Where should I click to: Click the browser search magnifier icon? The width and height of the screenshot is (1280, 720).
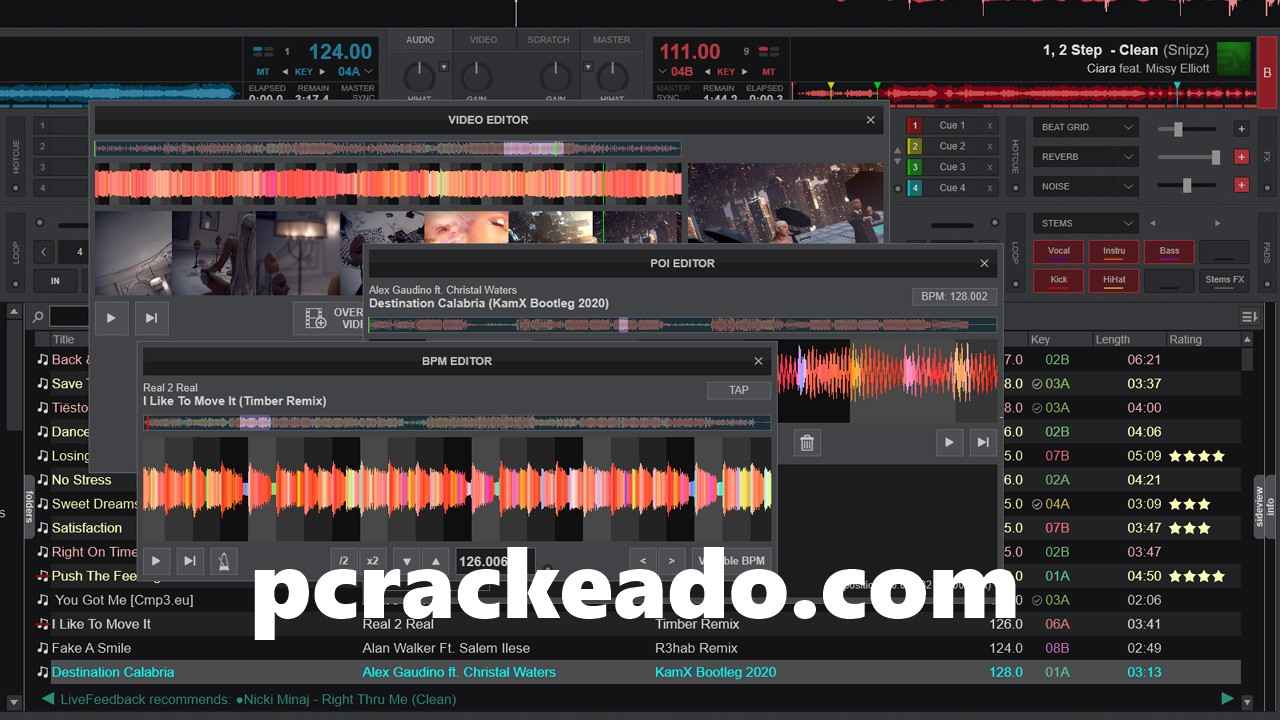[38, 317]
